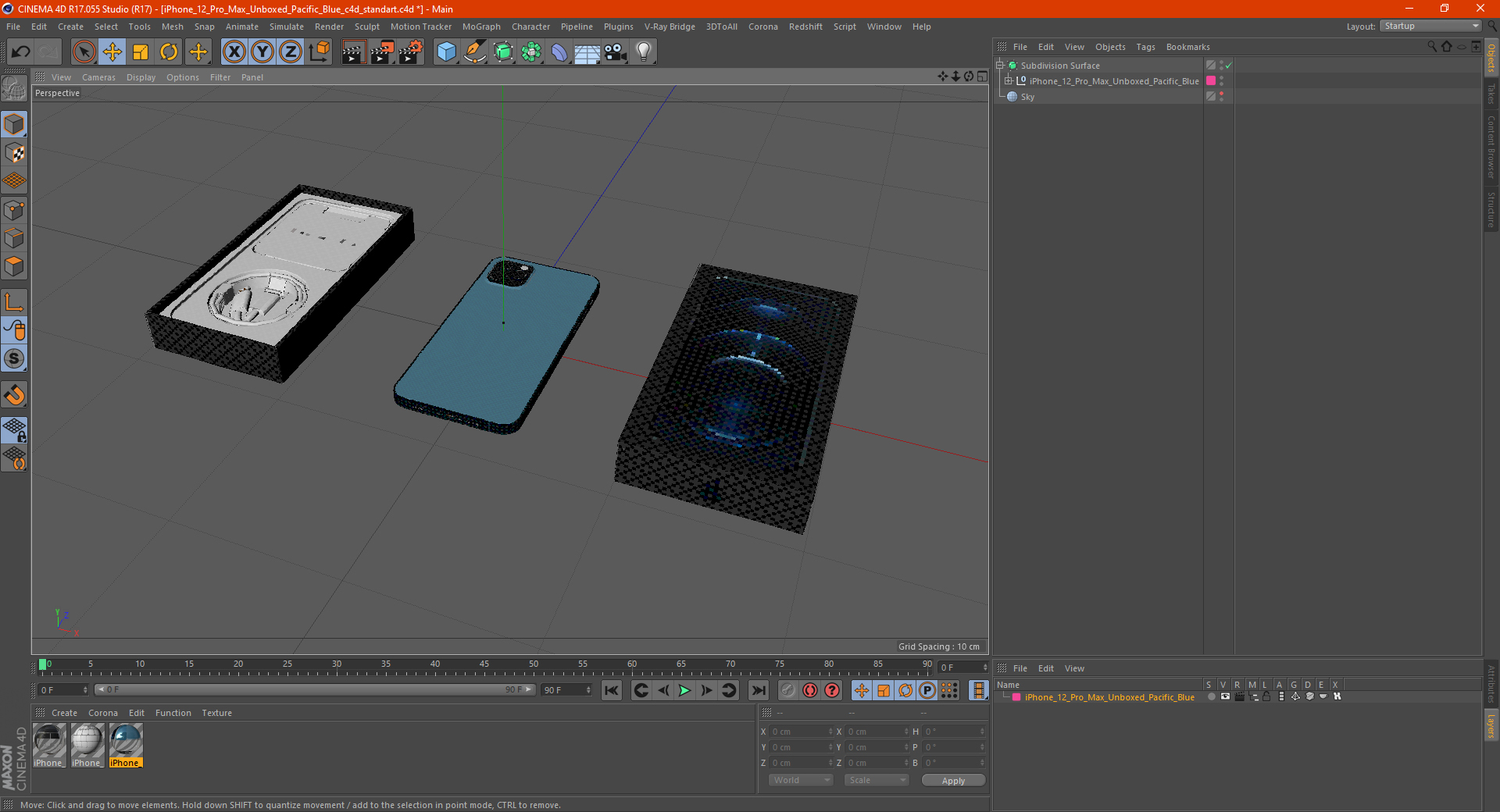1500x812 pixels.
Task: Toggle Subdivision Surface enable checkmark
Action: [x=1229, y=66]
